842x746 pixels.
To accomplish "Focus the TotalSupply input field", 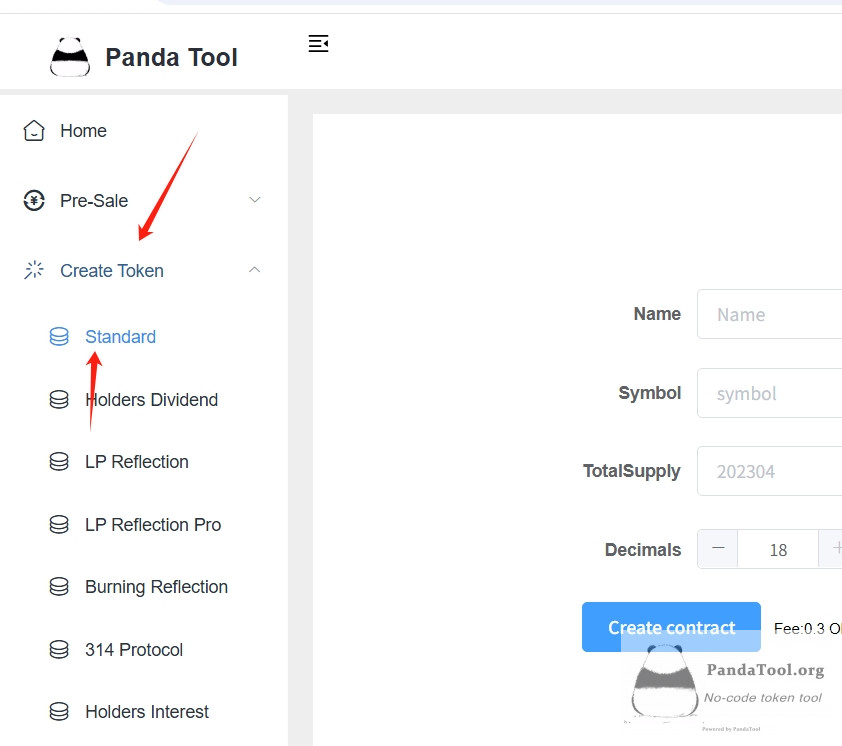I will 770,471.
